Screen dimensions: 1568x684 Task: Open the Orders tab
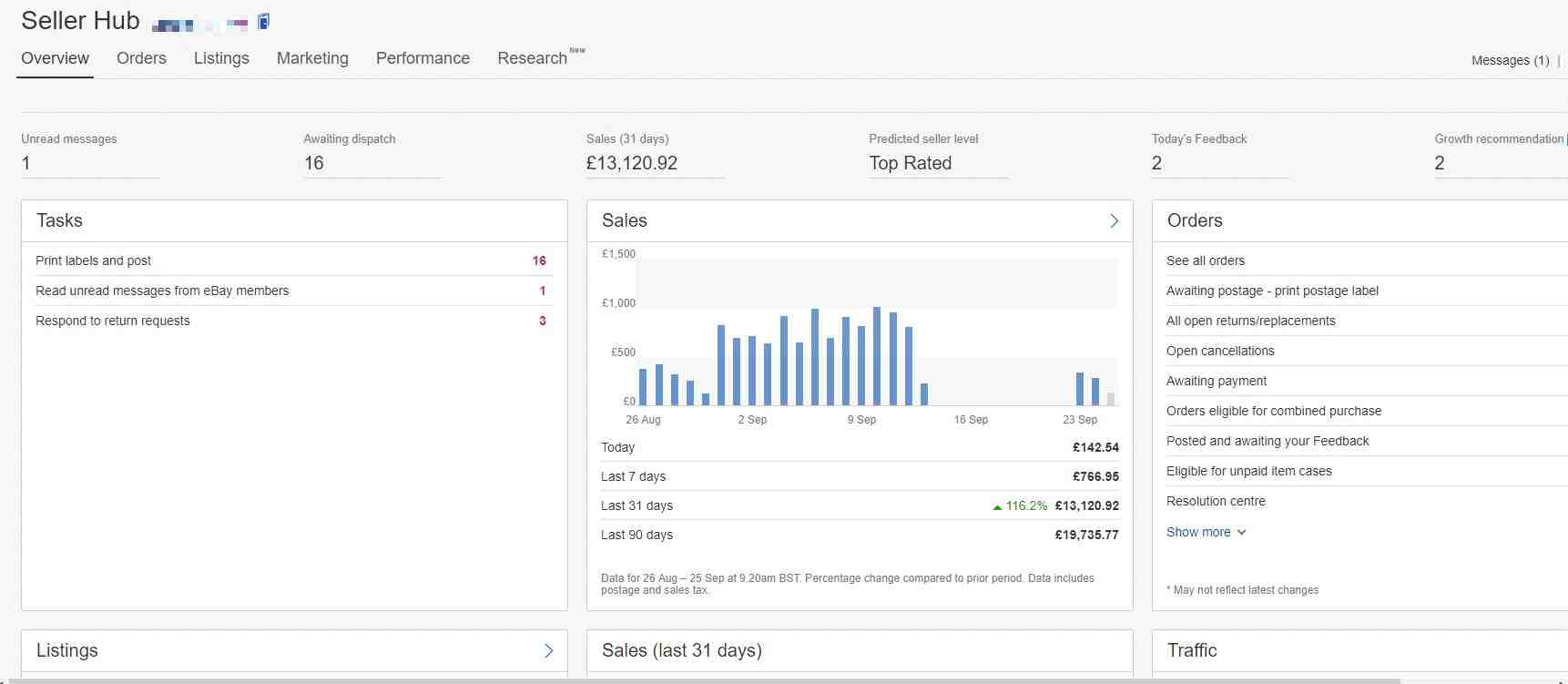[141, 58]
